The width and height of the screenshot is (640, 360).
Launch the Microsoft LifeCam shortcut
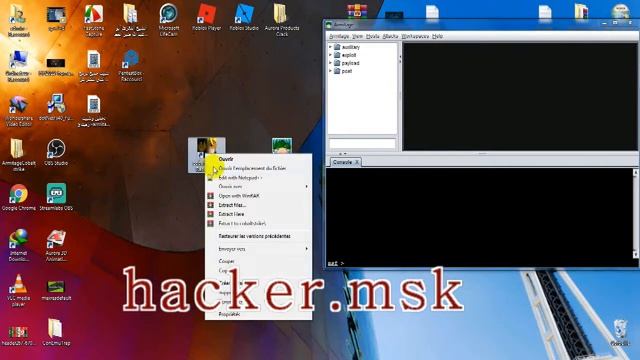[x=169, y=20]
